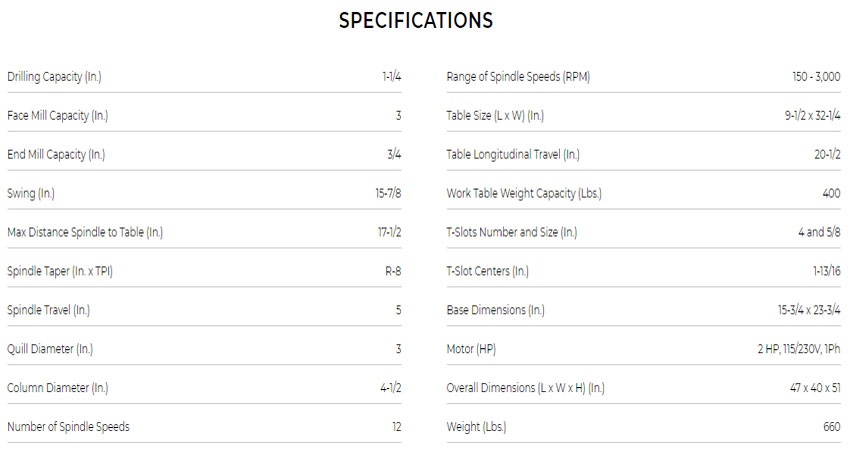Click the Work Table Weight Capacity label
This screenshot has height=450, width=850.
524,194
